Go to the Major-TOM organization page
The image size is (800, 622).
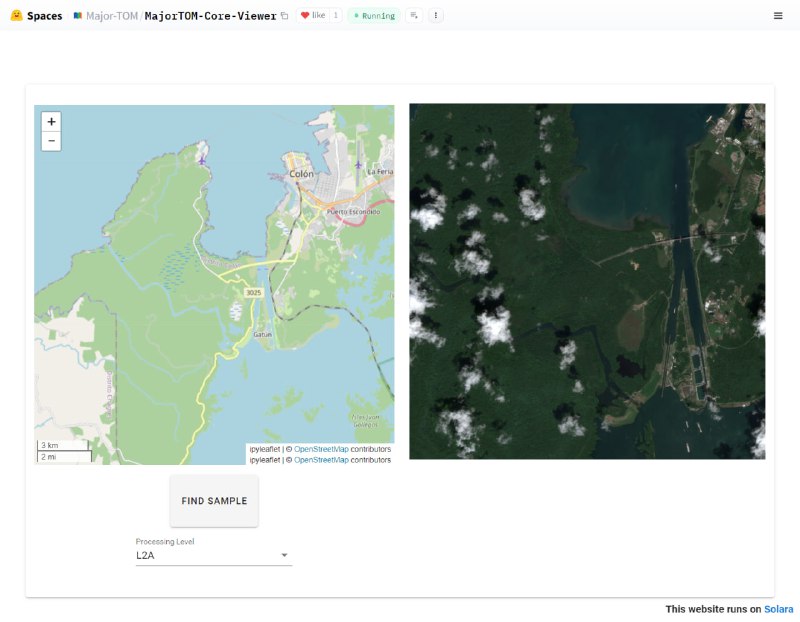(111, 16)
